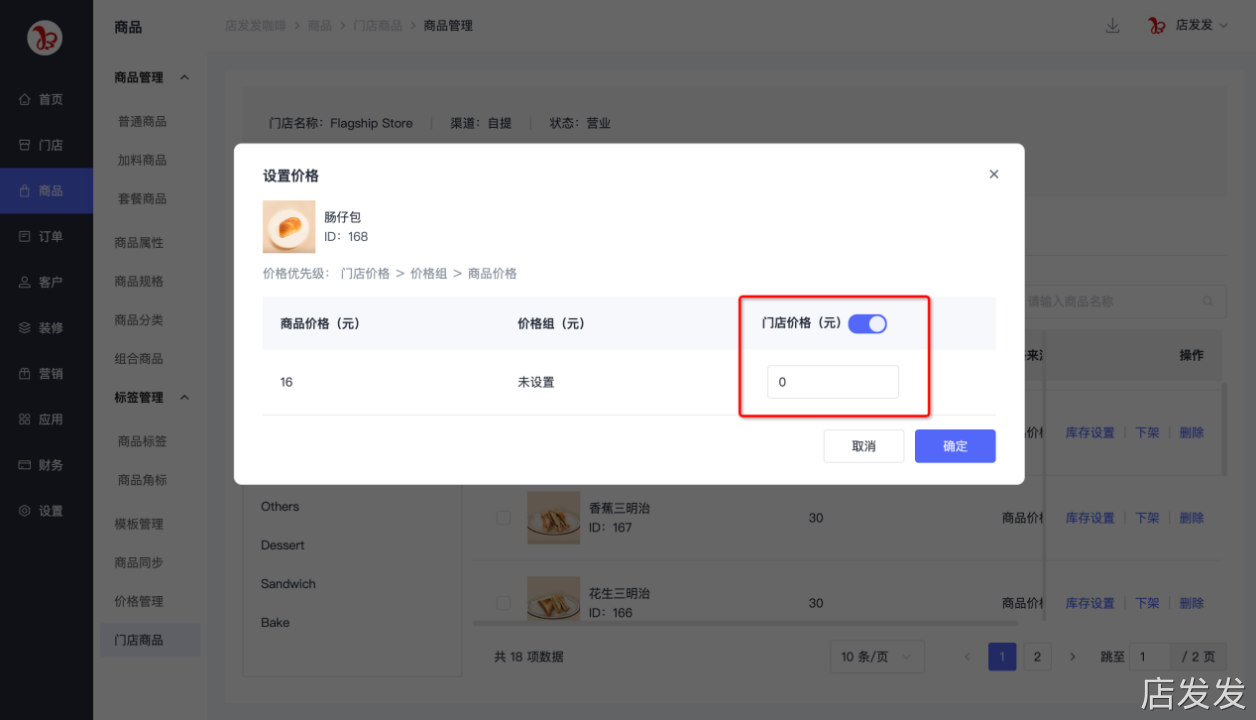The height and width of the screenshot is (720, 1256).
Task: Select the 商品 section in the sidebar
Action: coord(46,191)
